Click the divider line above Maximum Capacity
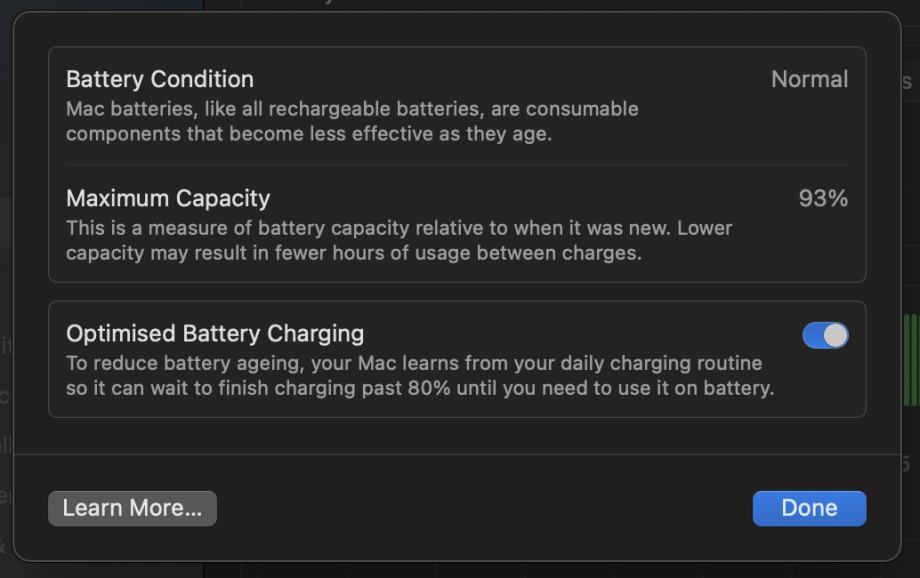Viewport: 920px width, 578px height. 456,165
